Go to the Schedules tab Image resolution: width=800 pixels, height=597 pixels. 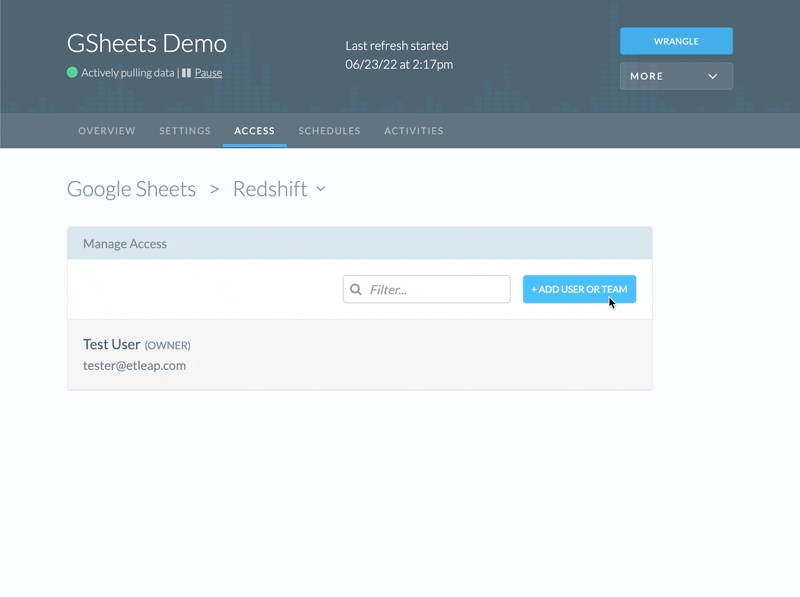329,131
